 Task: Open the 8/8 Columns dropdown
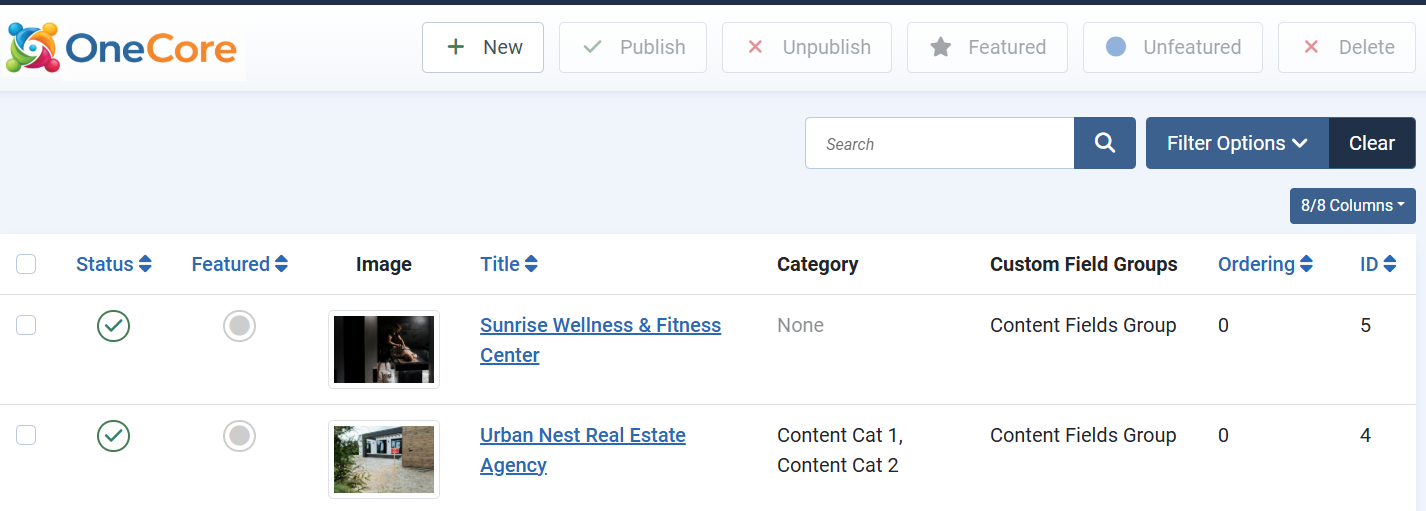click(1352, 206)
